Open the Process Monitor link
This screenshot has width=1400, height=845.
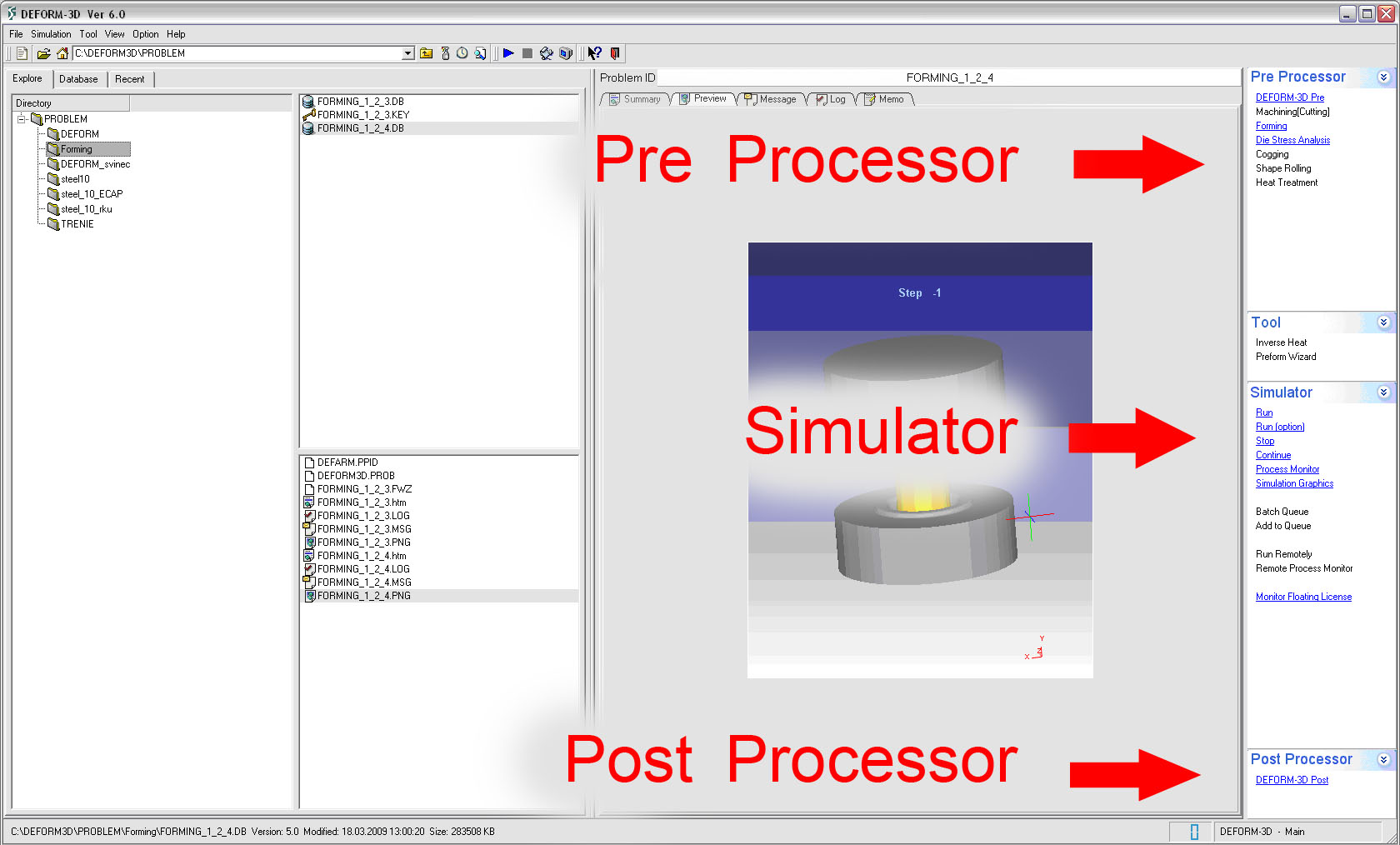pyautogui.click(x=1287, y=469)
